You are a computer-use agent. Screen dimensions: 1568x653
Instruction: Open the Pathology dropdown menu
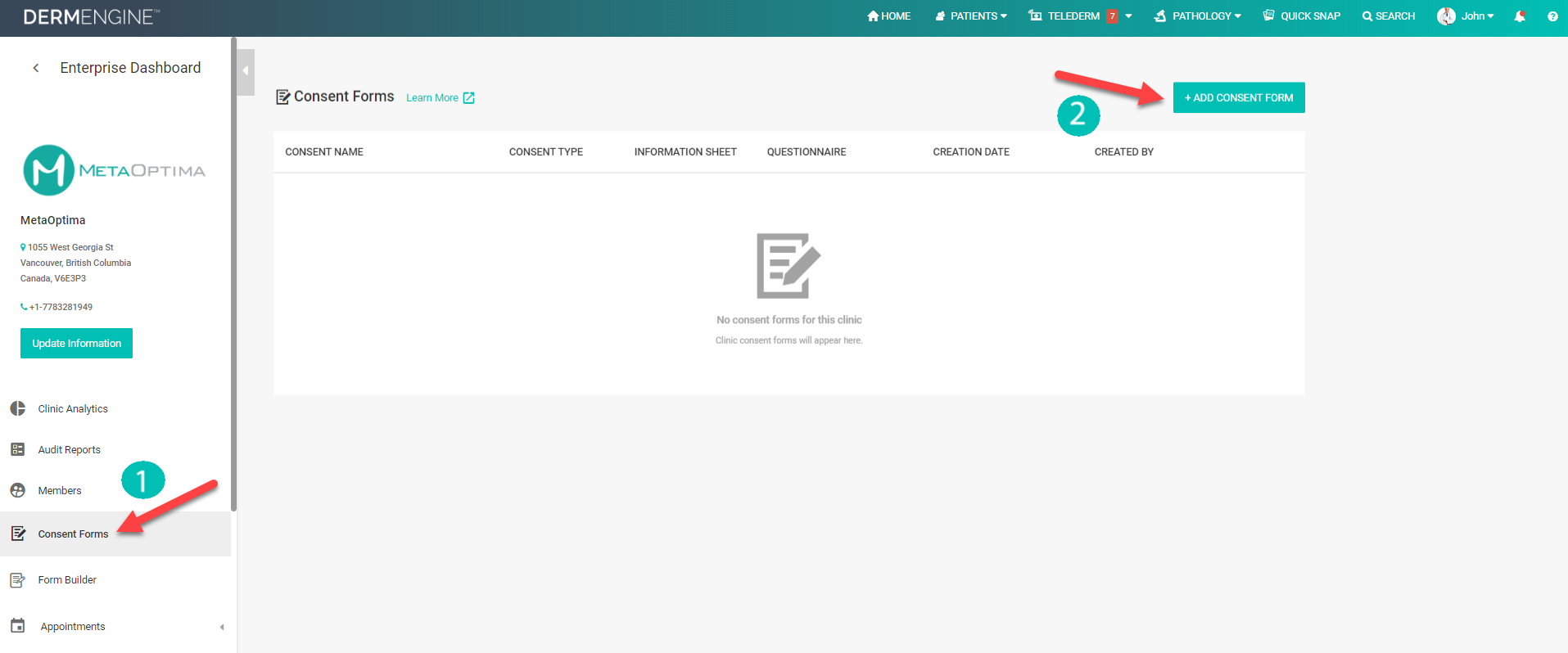[1198, 16]
